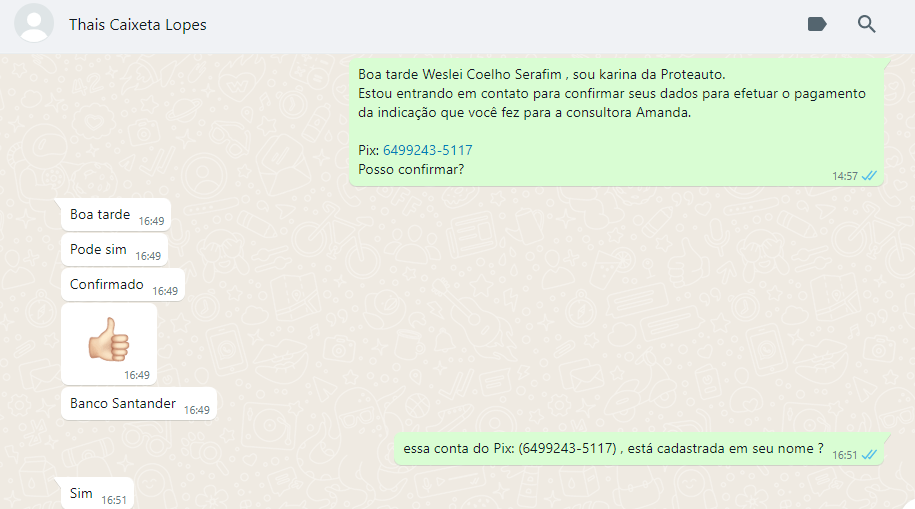Click the "Posso confirmar?" text line

[x=411, y=169]
